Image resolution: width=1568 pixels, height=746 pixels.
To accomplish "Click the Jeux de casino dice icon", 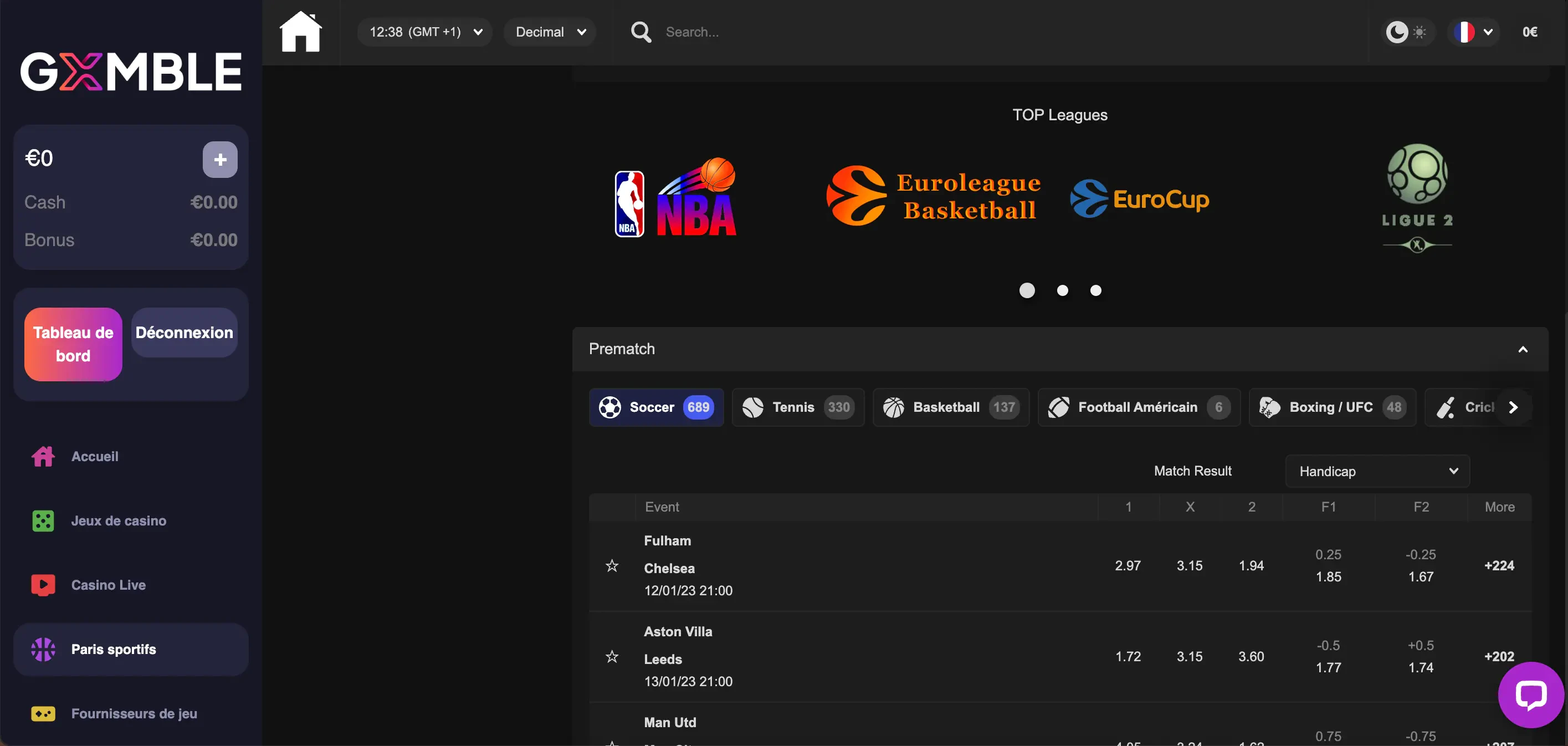I will pos(43,520).
